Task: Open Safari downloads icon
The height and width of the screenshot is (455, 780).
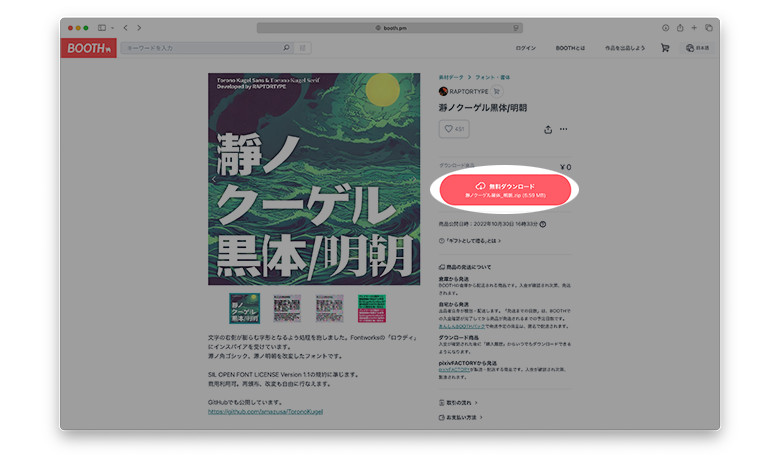Action: point(666,28)
